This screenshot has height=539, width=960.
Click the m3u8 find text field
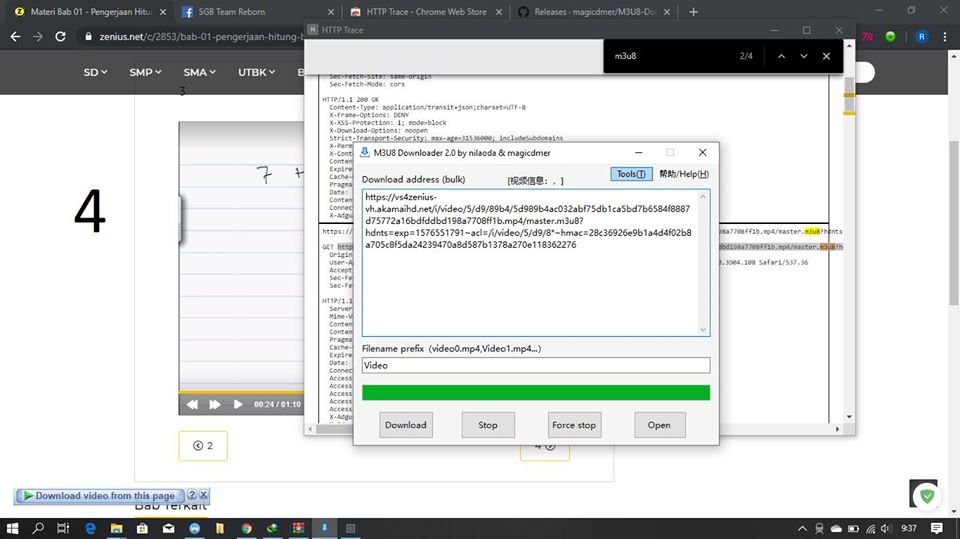(670, 56)
